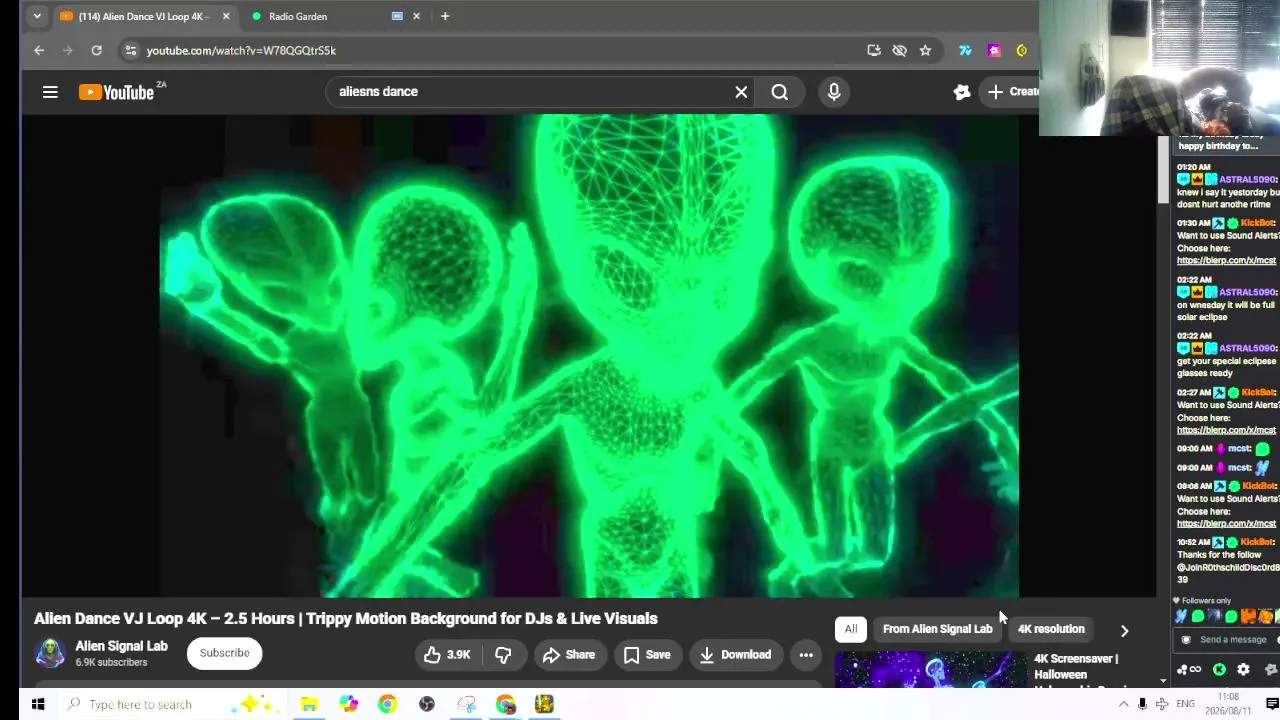
Task: Show more filter chips with right arrow
Action: click(x=1124, y=630)
